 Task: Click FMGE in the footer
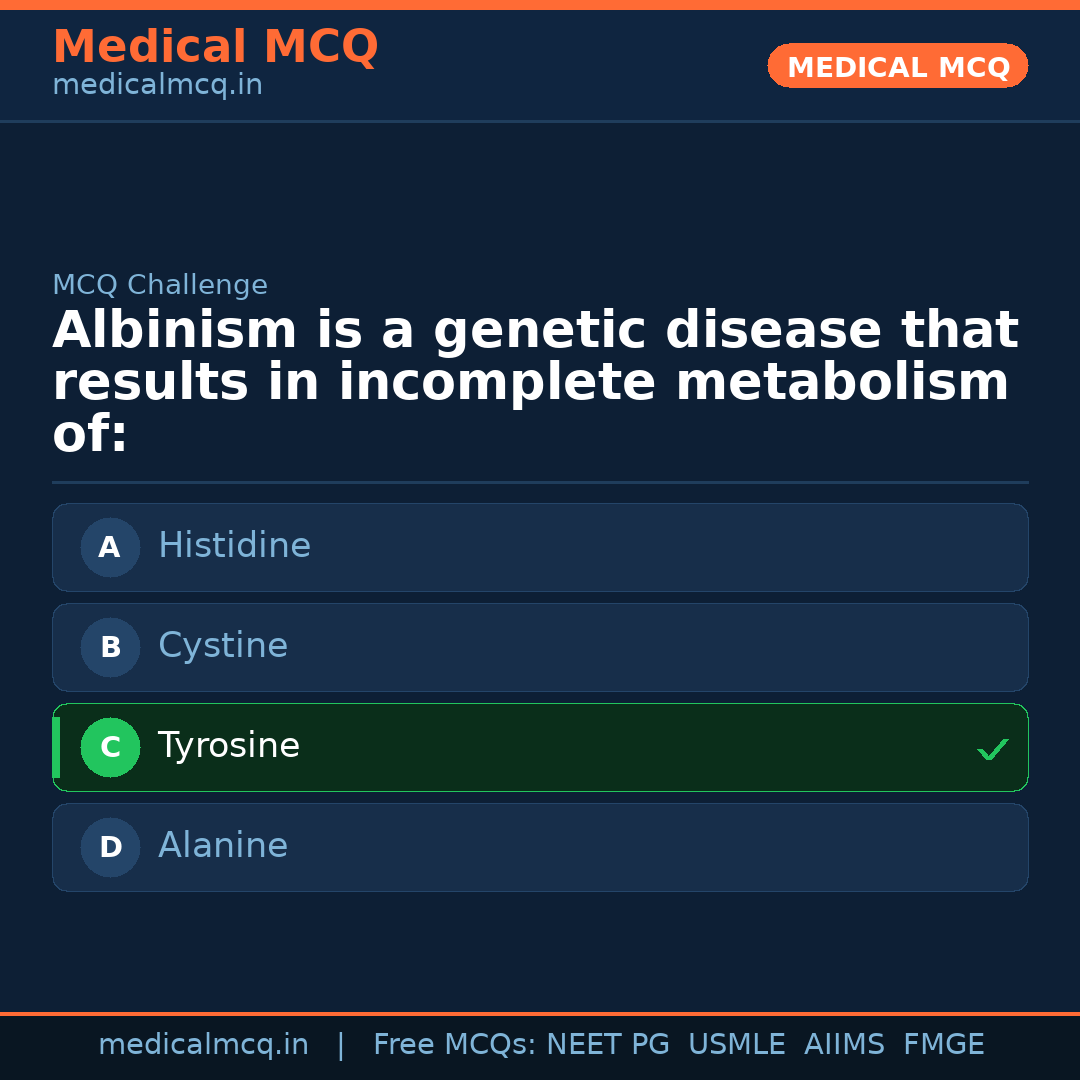tap(943, 1045)
